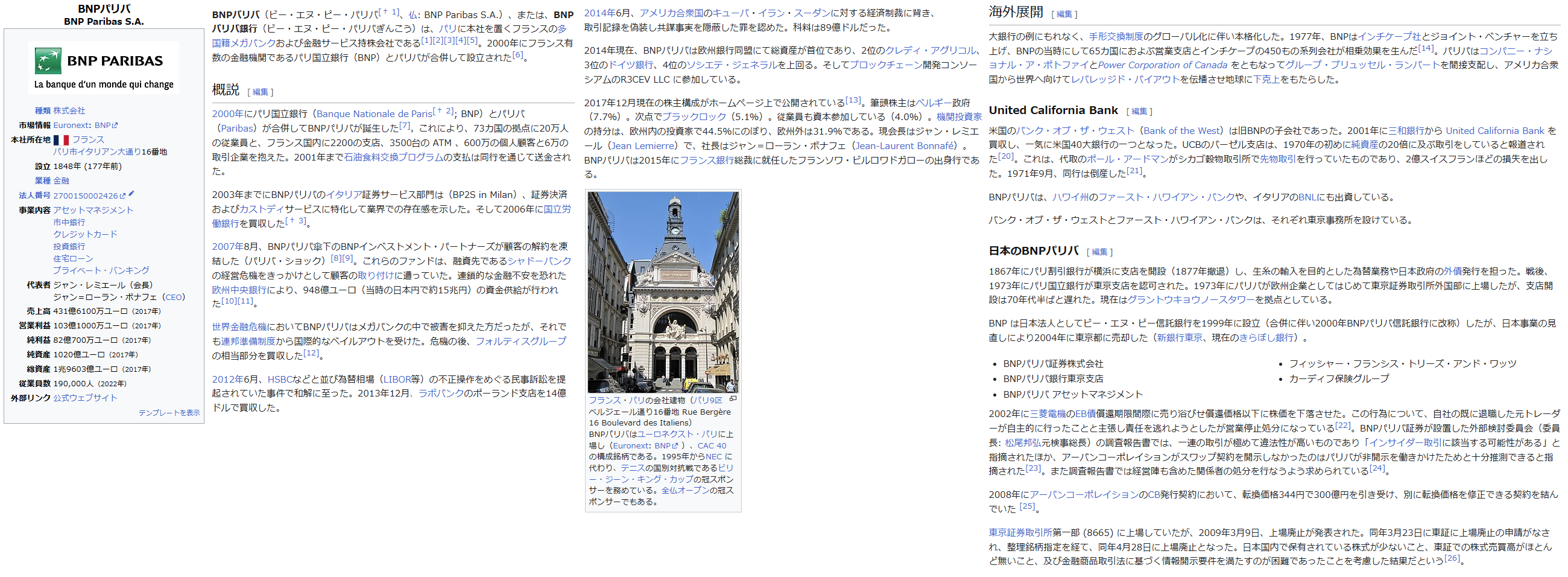Click the French flag icon in infobox
1568x577 pixels.
[61, 140]
